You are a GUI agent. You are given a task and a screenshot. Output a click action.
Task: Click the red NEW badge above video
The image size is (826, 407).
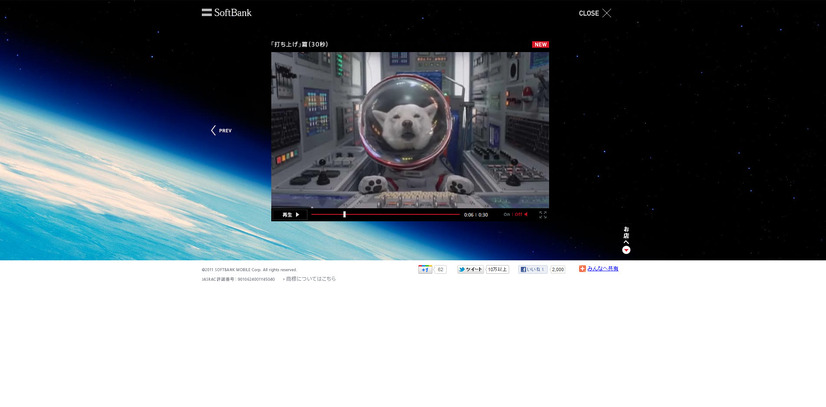(540, 44)
